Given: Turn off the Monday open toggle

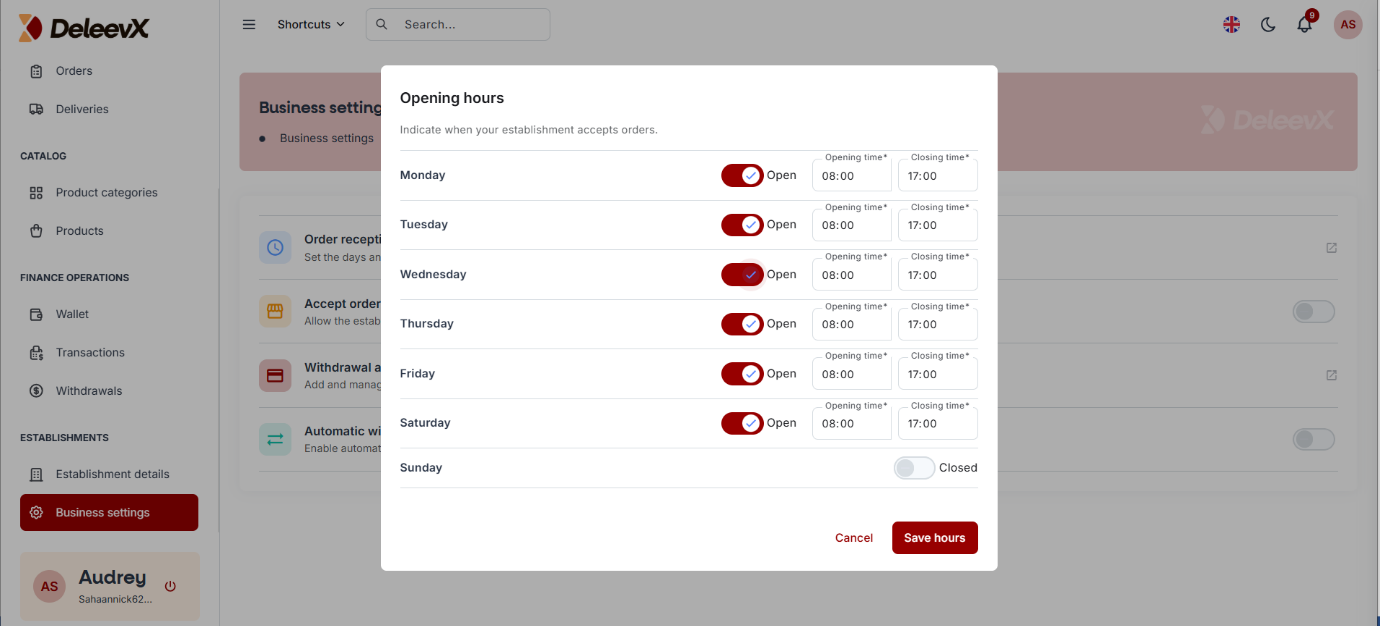Looking at the screenshot, I should click(742, 175).
